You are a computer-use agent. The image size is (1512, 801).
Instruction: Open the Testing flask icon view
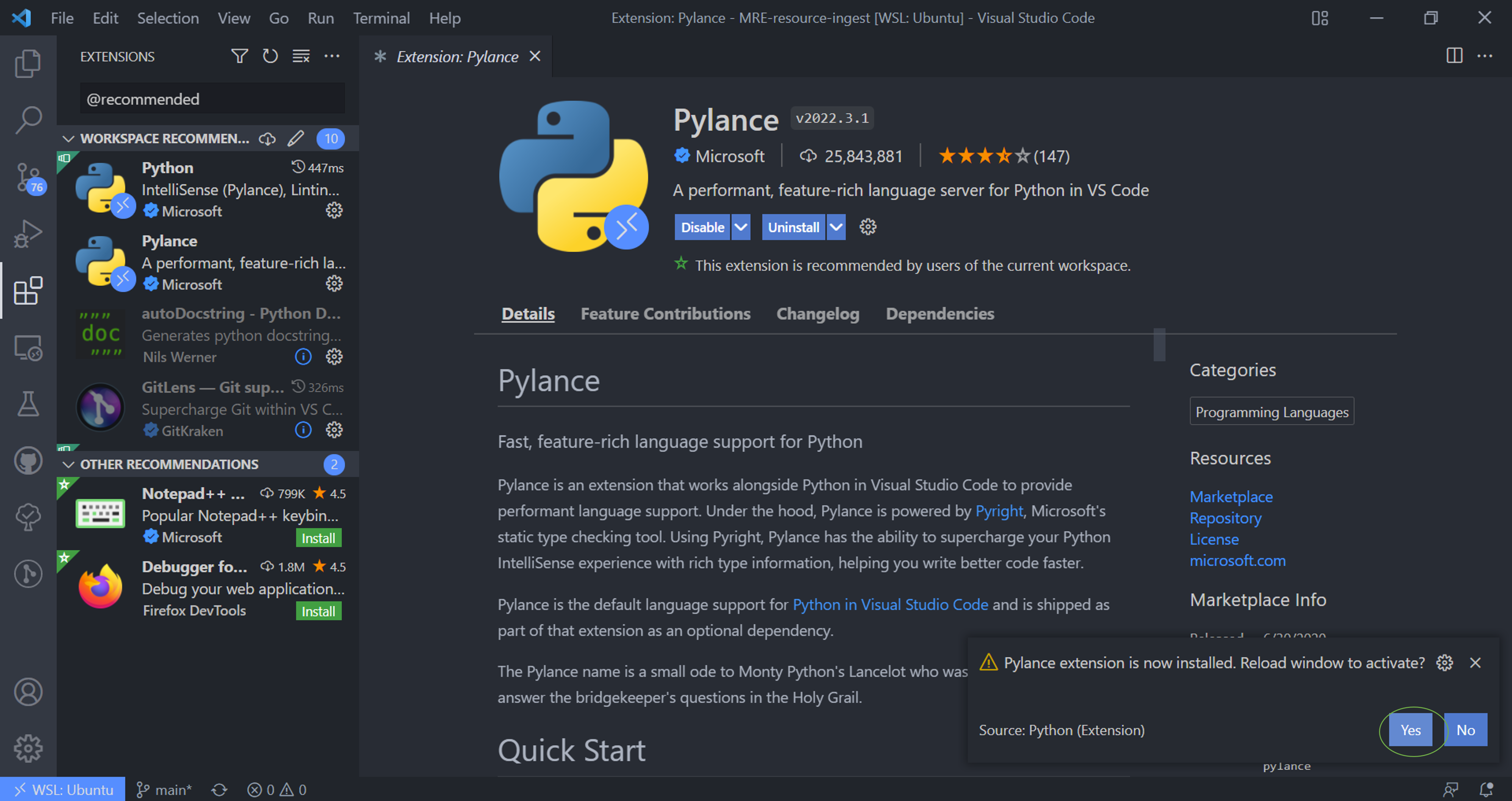[x=27, y=404]
